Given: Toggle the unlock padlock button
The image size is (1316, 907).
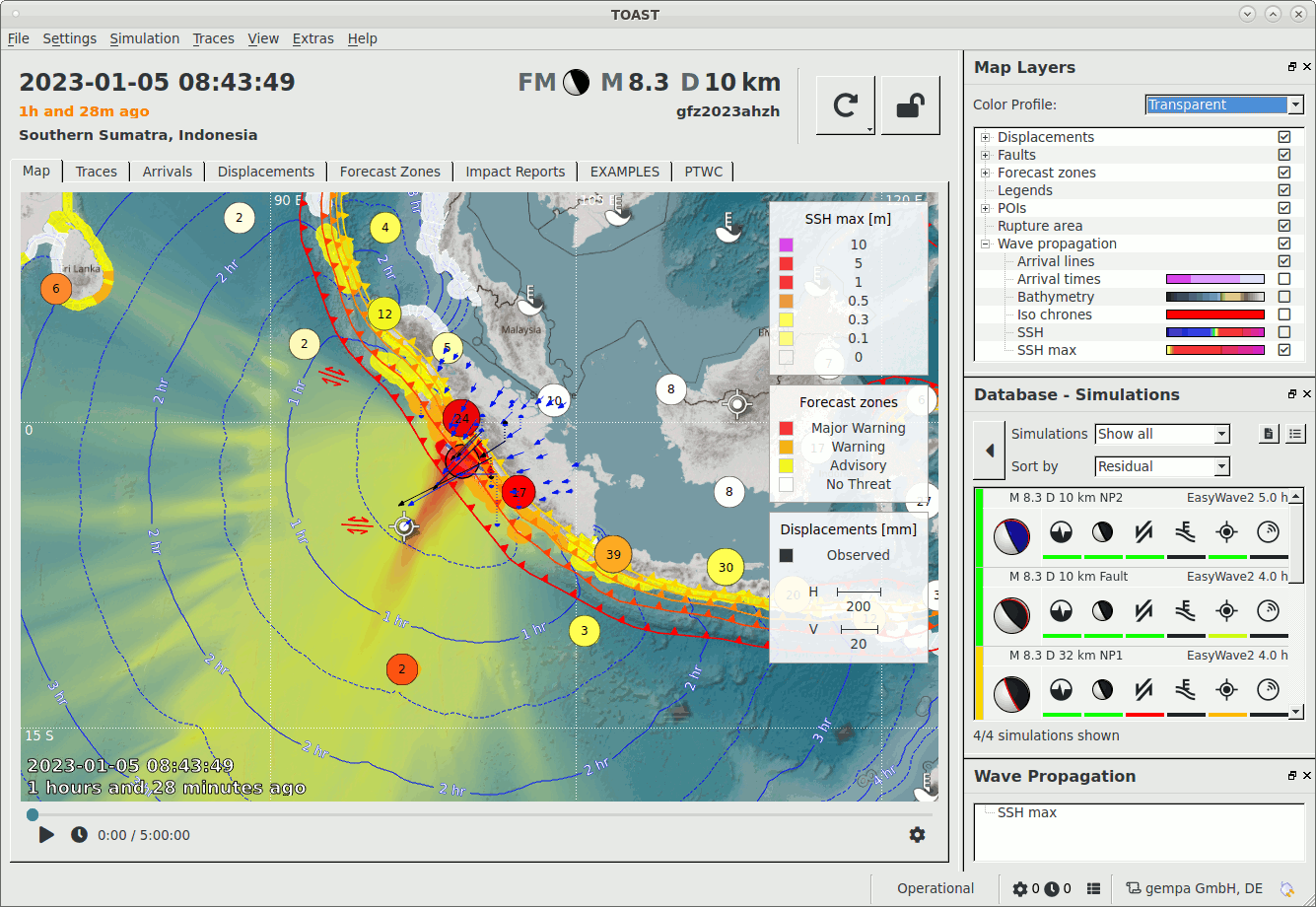Looking at the screenshot, I should click(910, 105).
